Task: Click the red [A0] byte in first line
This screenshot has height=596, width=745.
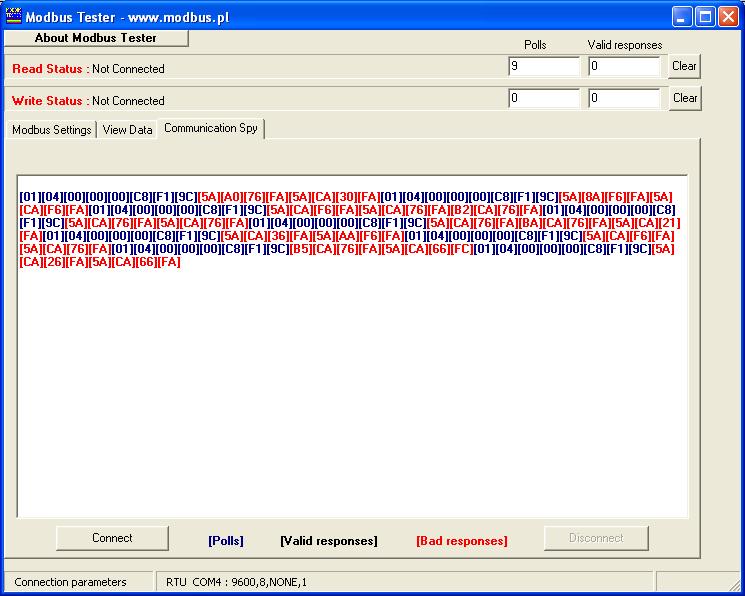Action: point(232,197)
